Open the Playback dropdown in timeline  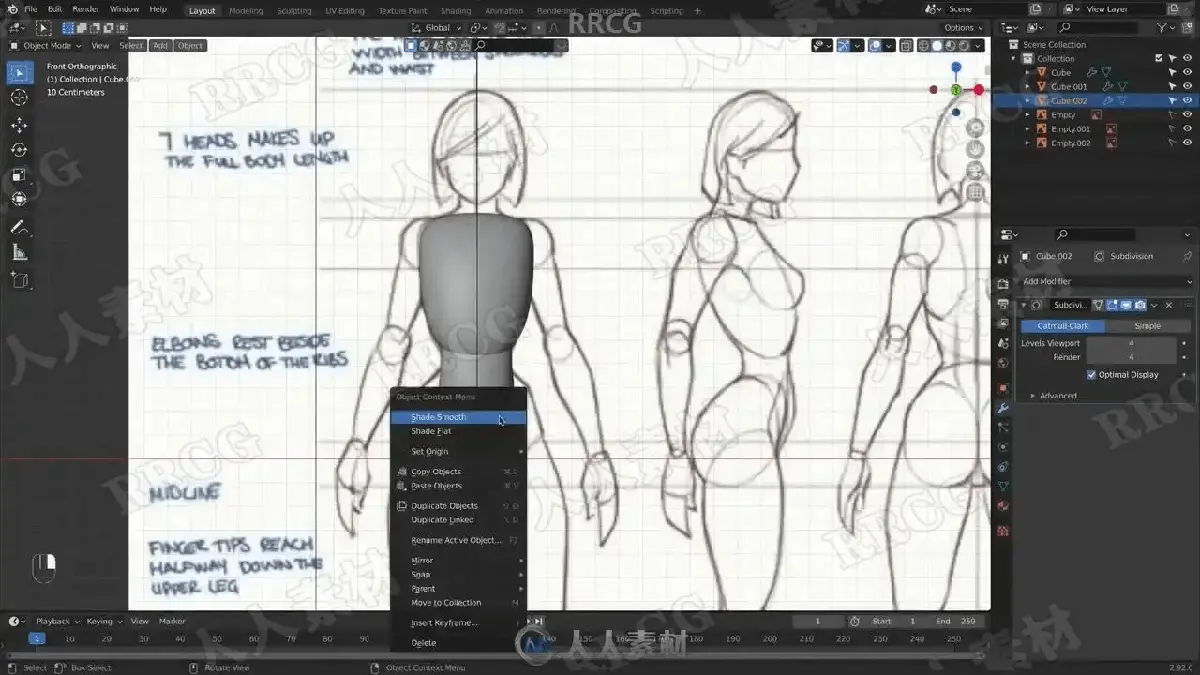pyautogui.click(x=57, y=621)
